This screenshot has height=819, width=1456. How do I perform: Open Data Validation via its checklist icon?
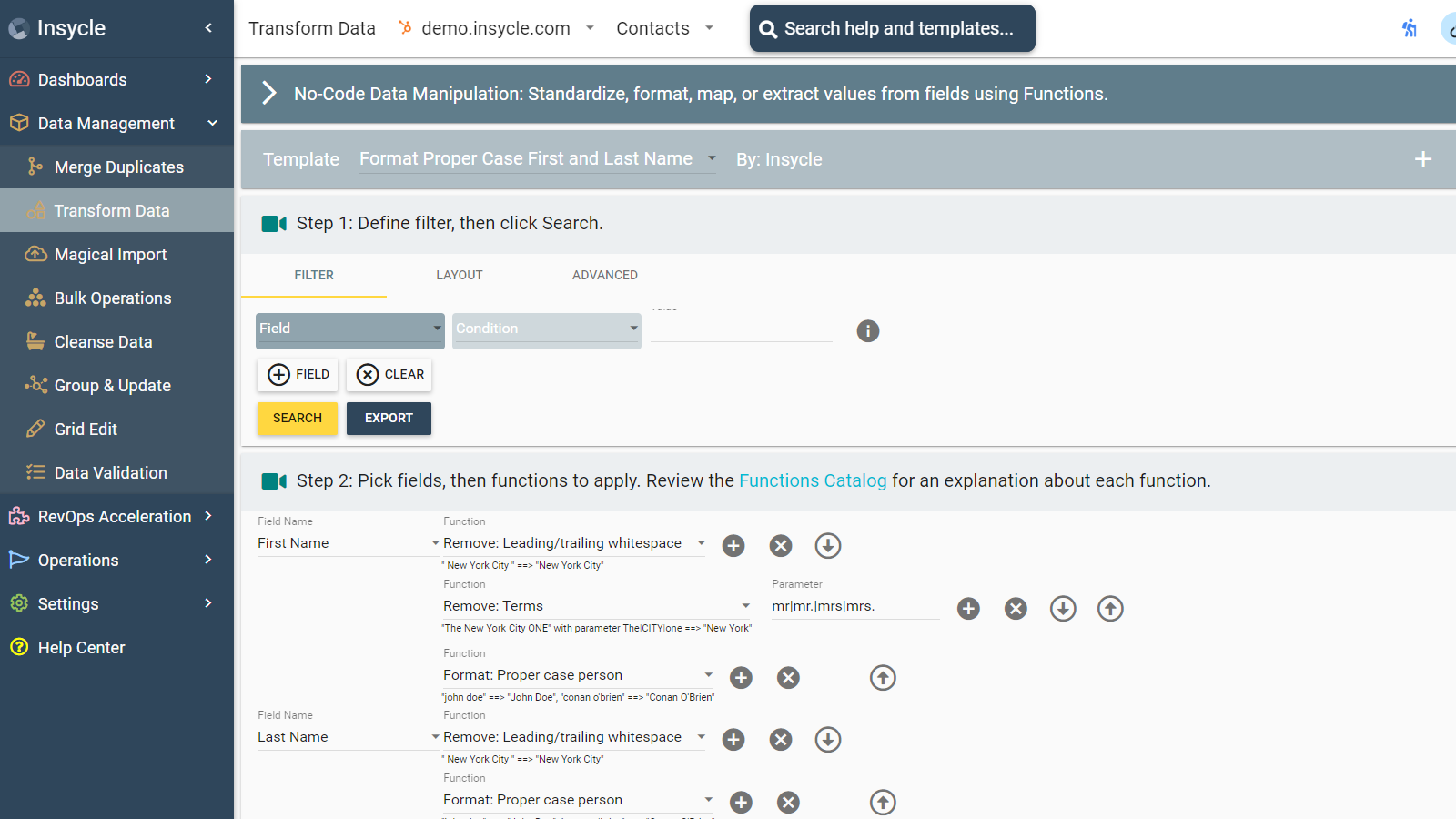pos(35,472)
